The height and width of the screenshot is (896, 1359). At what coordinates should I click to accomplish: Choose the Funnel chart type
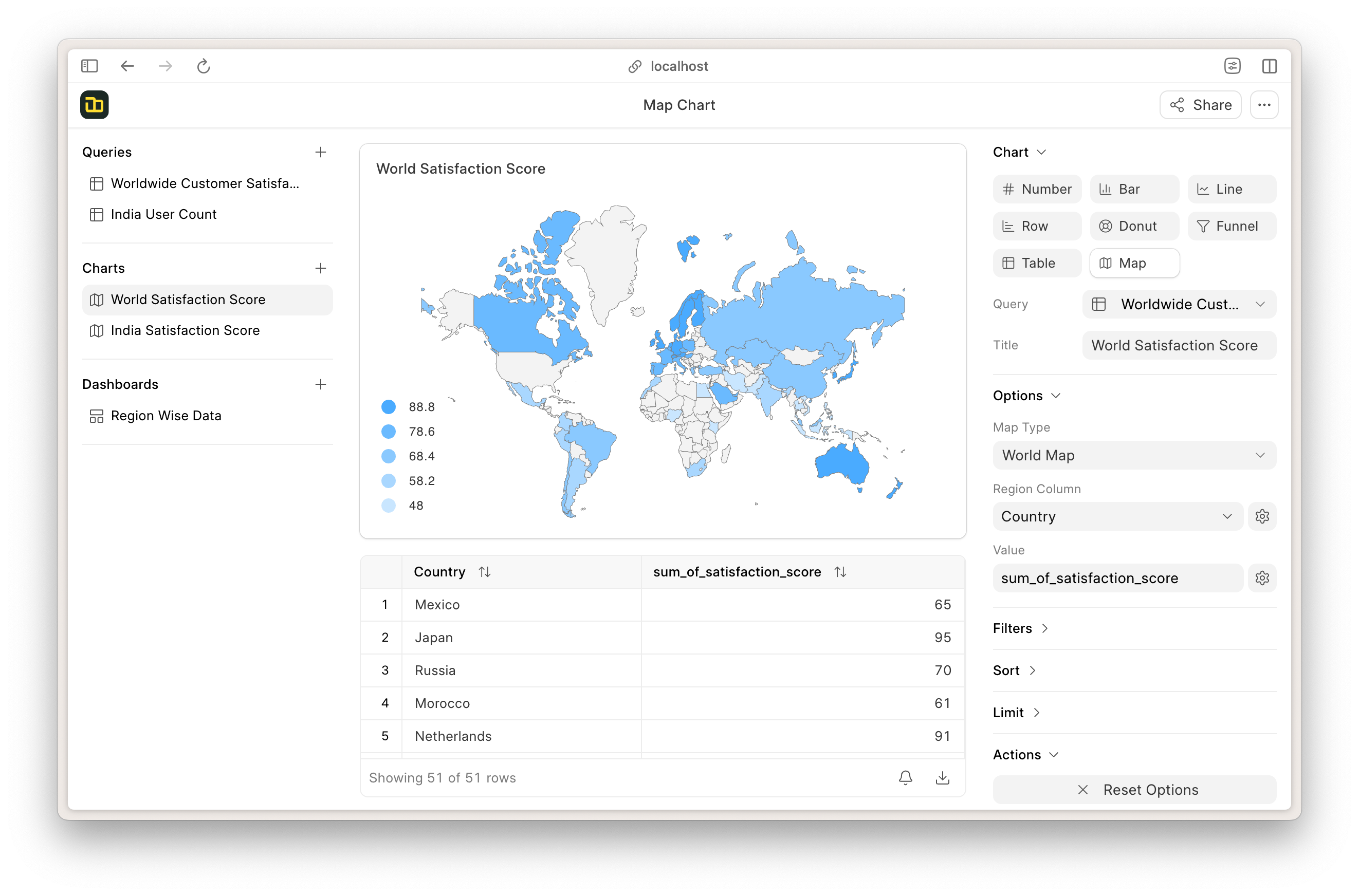pos(1231,226)
